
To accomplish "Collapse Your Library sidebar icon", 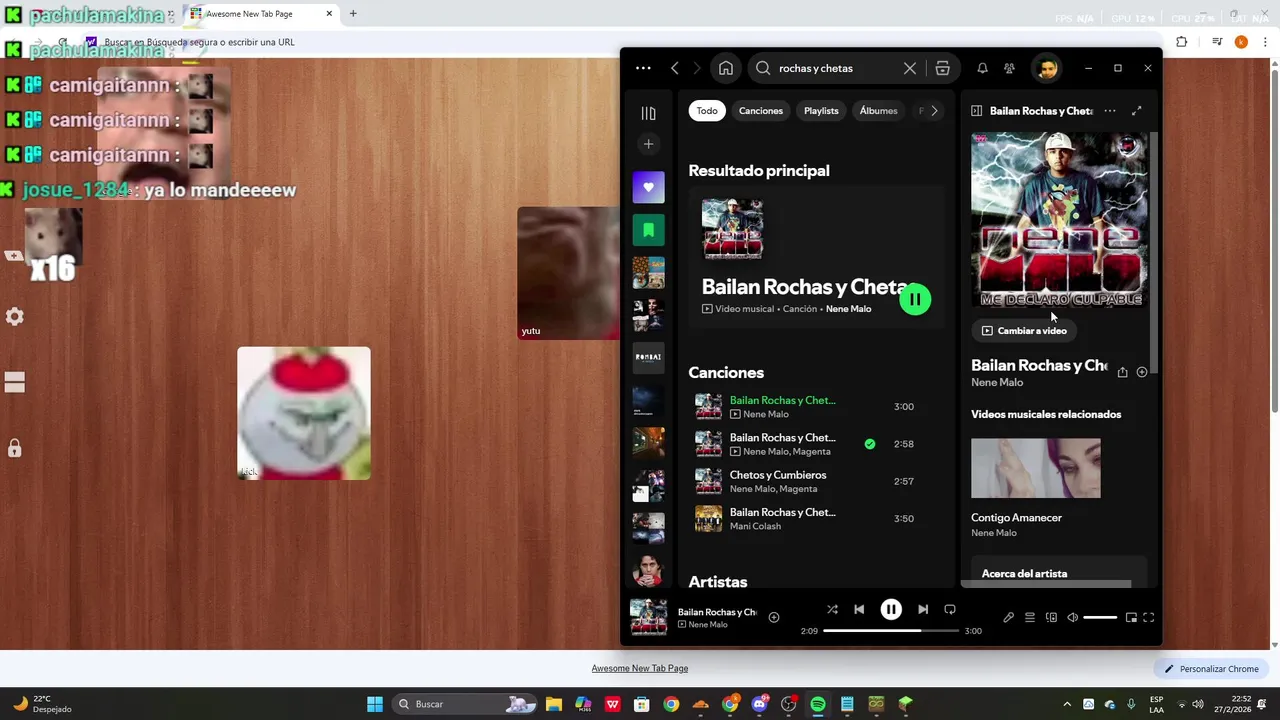I will (648, 113).
